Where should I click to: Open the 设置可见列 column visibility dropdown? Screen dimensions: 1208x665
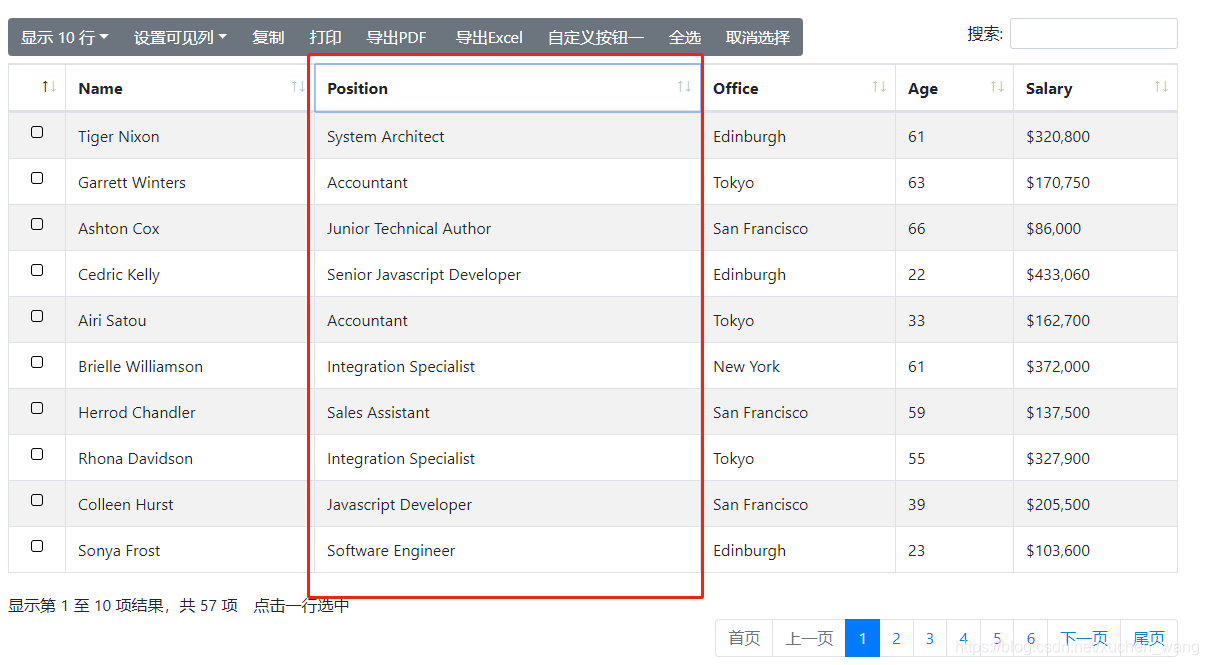(181, 37)
